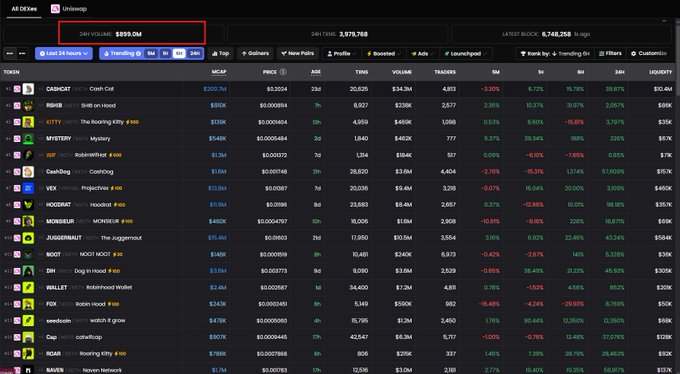This screenshot has height=374, width=680.
Task: Open the RSHIB SHIB on Hood row
Action: (x=337, y=105)
